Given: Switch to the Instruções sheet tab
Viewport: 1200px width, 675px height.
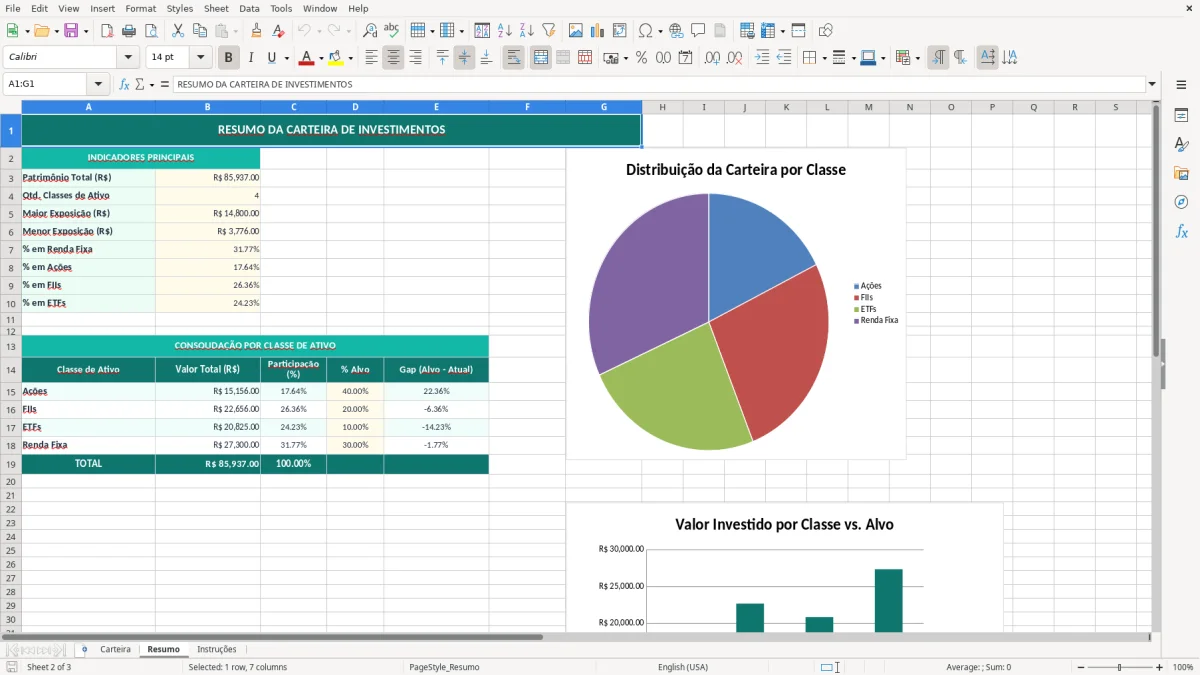Looking at the screenshot, I should click(x=217, y=649).
